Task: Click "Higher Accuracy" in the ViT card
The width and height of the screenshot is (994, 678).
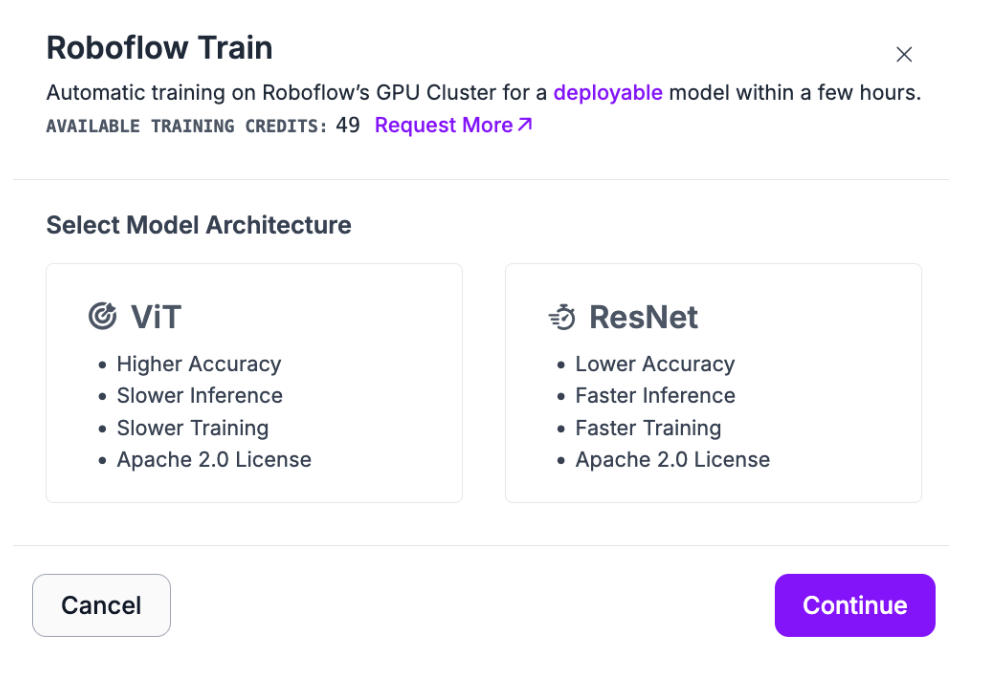Action: click(199, 364)
